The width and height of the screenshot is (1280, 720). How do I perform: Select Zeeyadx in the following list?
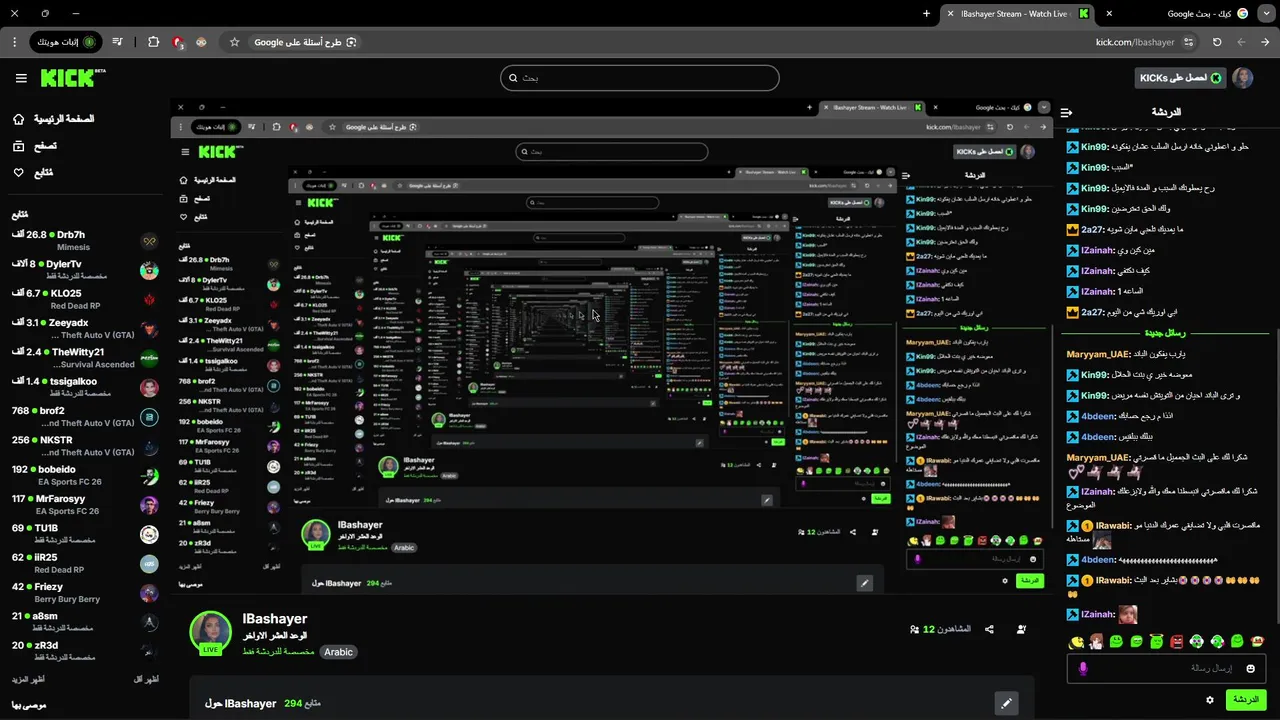pos(85,329)
